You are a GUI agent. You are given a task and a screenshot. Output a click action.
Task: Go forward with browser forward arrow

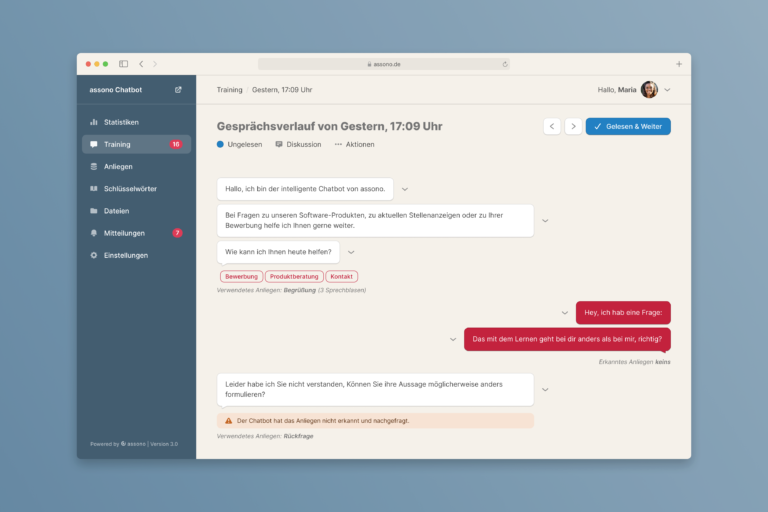click(155, 64)
